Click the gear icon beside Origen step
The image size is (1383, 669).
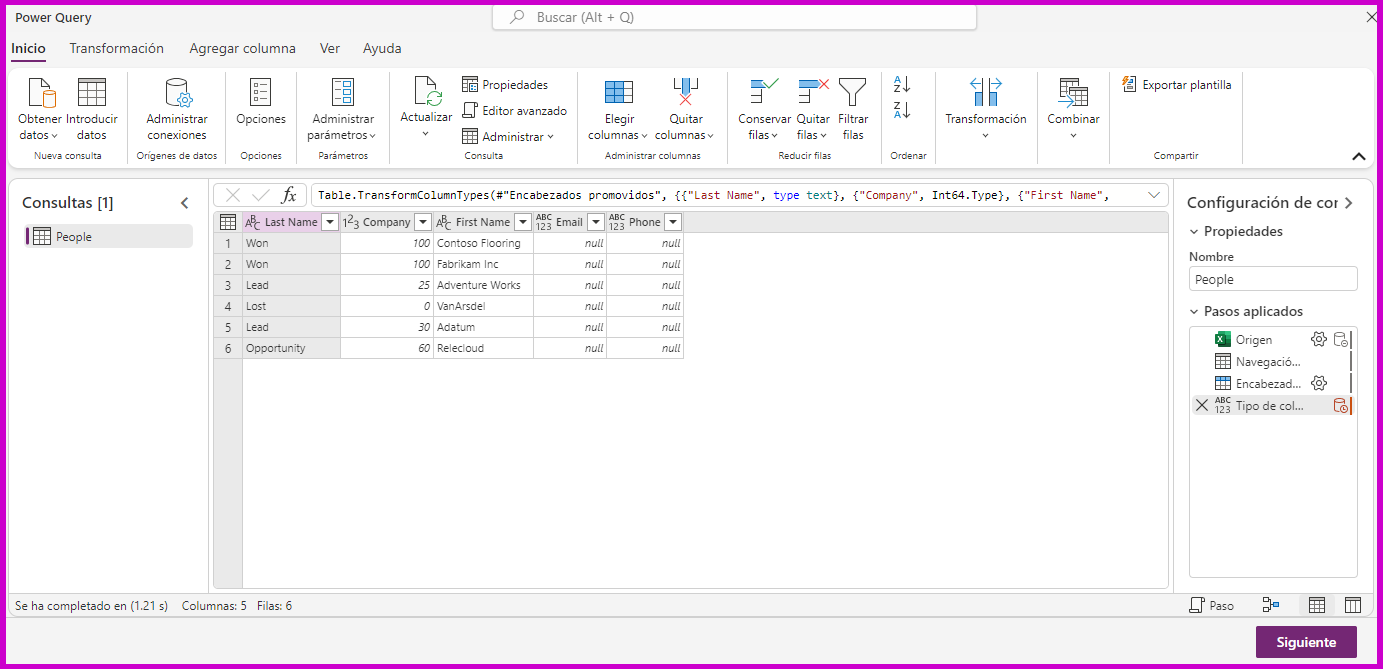point(1319,339)
